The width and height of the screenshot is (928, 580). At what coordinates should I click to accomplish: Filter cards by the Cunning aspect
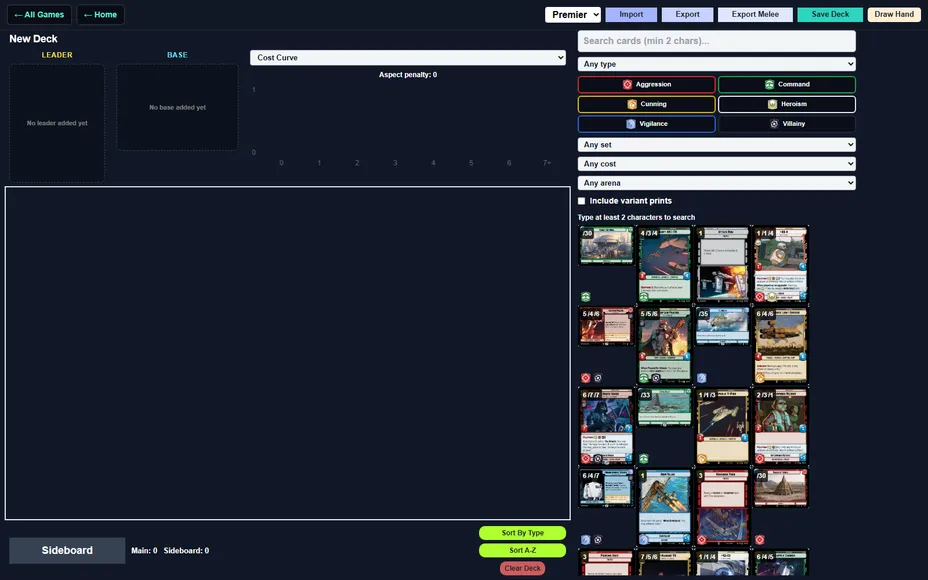point(646,104)
